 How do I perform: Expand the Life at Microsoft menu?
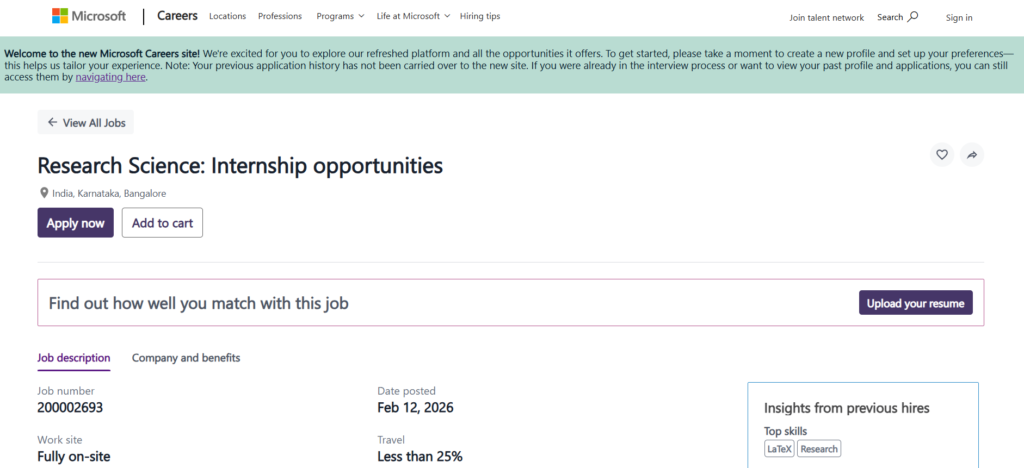[413, 17]
